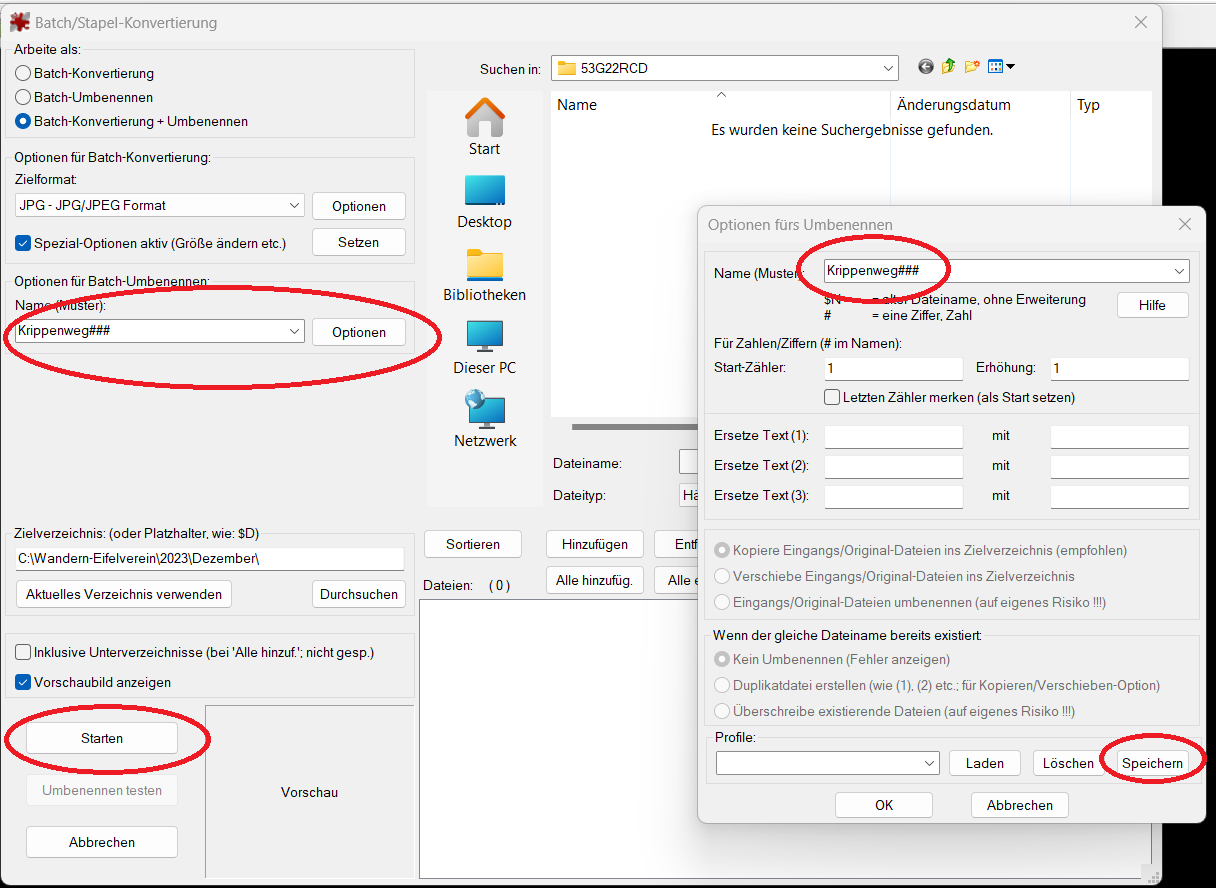Disable Spezial-Optionen aktiv checkbox

(24, 243)
